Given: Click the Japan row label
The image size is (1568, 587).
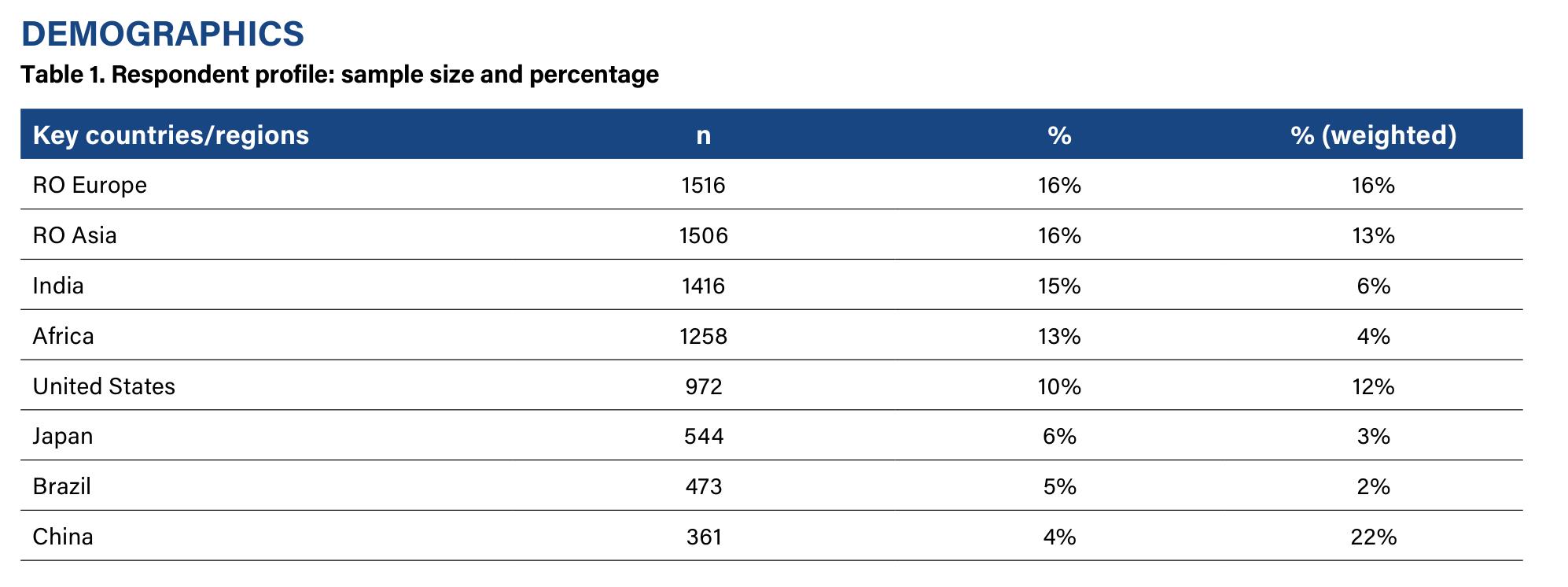Looking at the screenshot, I should [63, 437].
